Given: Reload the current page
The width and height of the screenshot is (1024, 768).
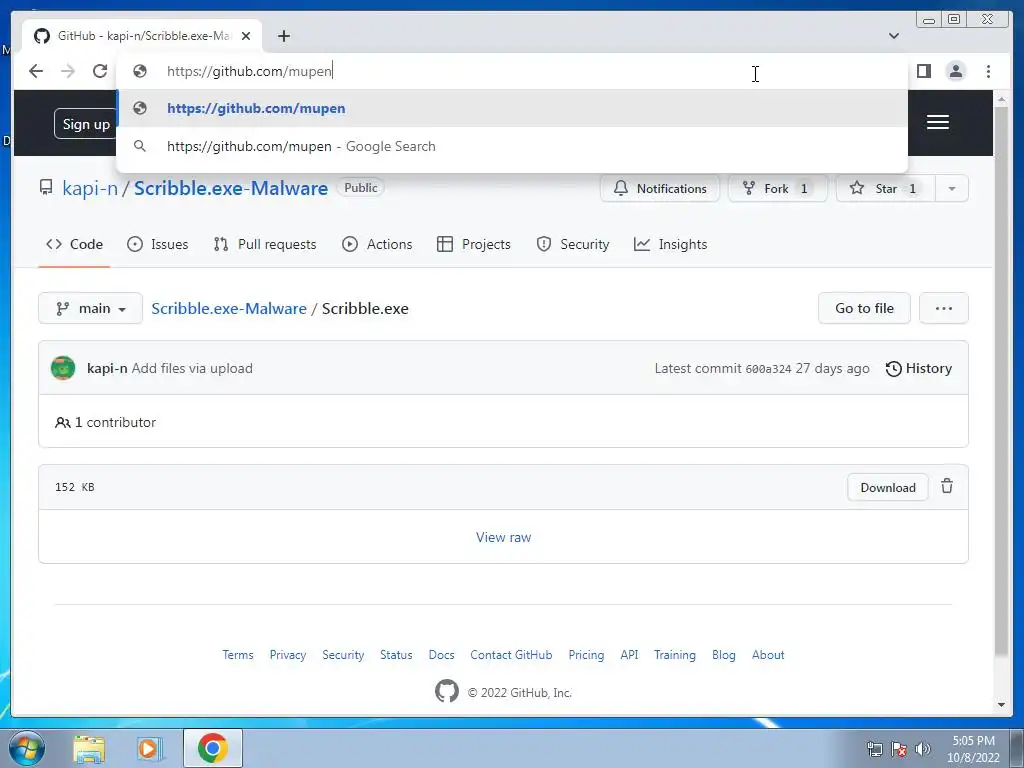Looking at the screenshot, I should [100, 71].
